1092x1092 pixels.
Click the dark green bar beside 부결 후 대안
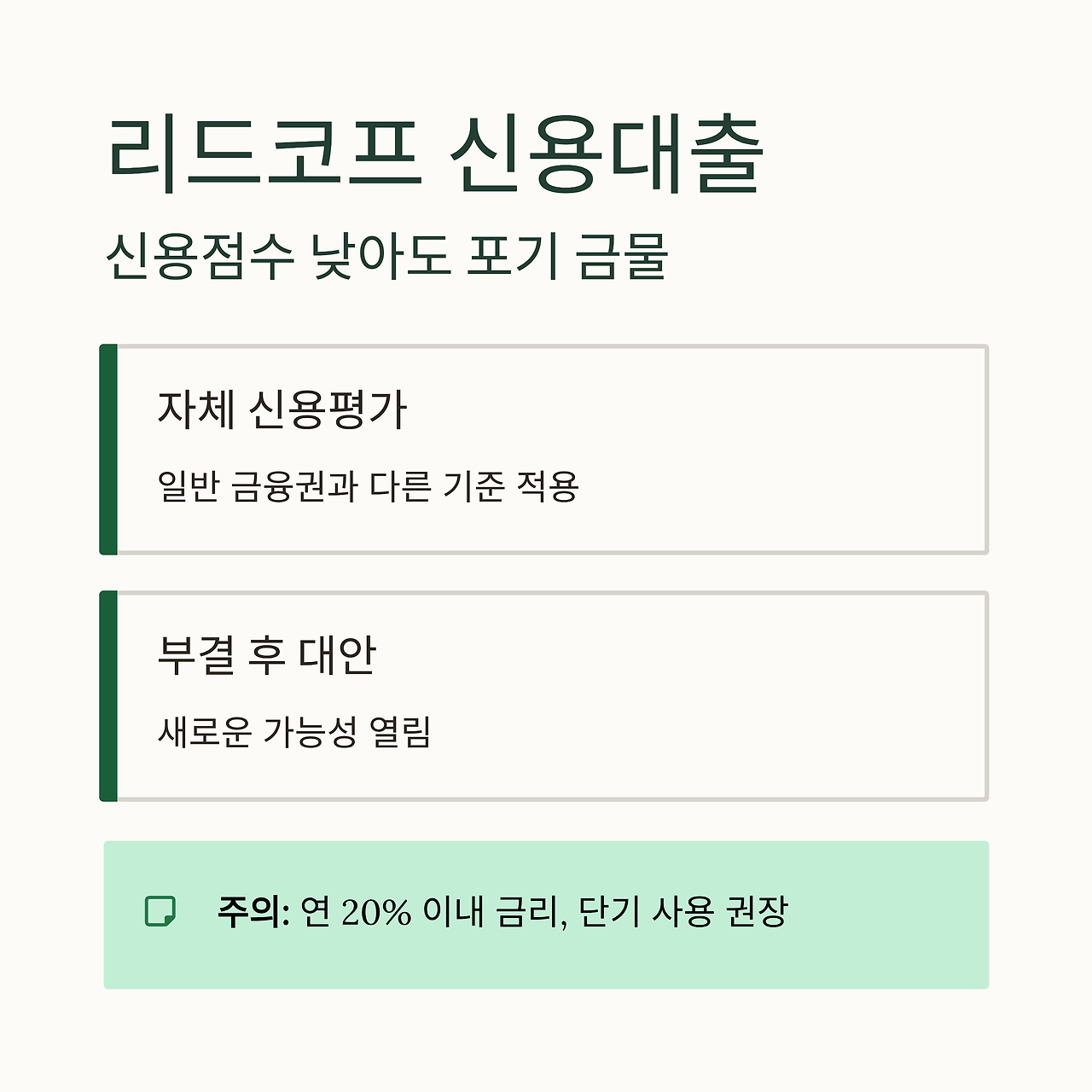[x=108, y=696]
